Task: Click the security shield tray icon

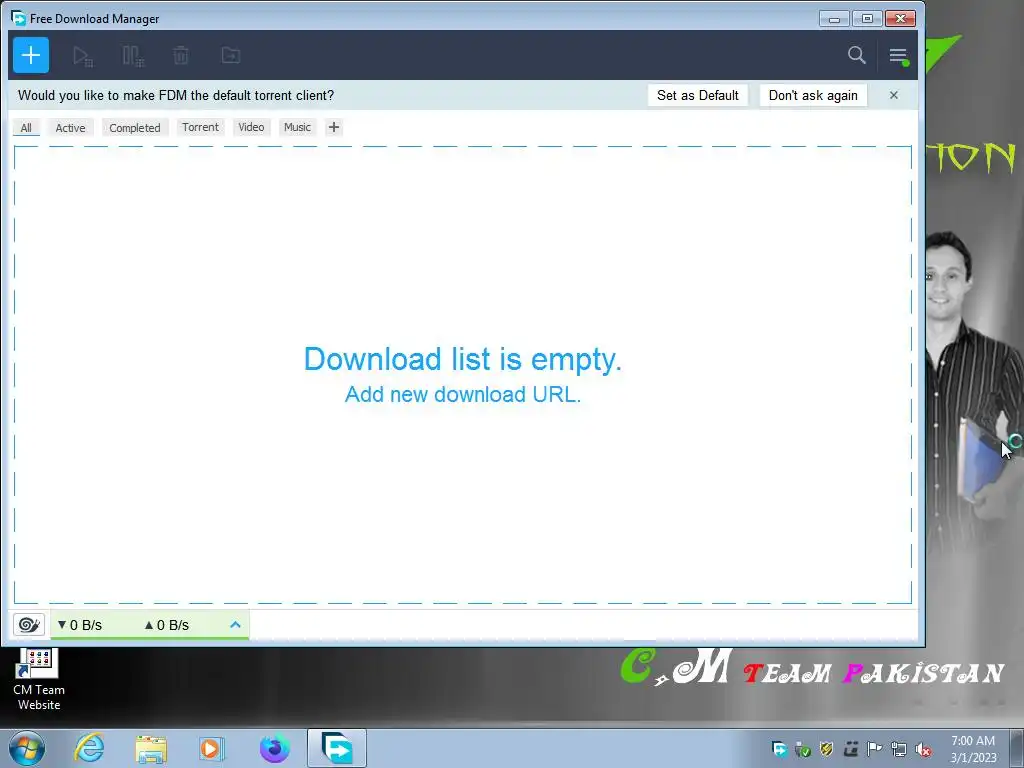Action: click(826, 749)
